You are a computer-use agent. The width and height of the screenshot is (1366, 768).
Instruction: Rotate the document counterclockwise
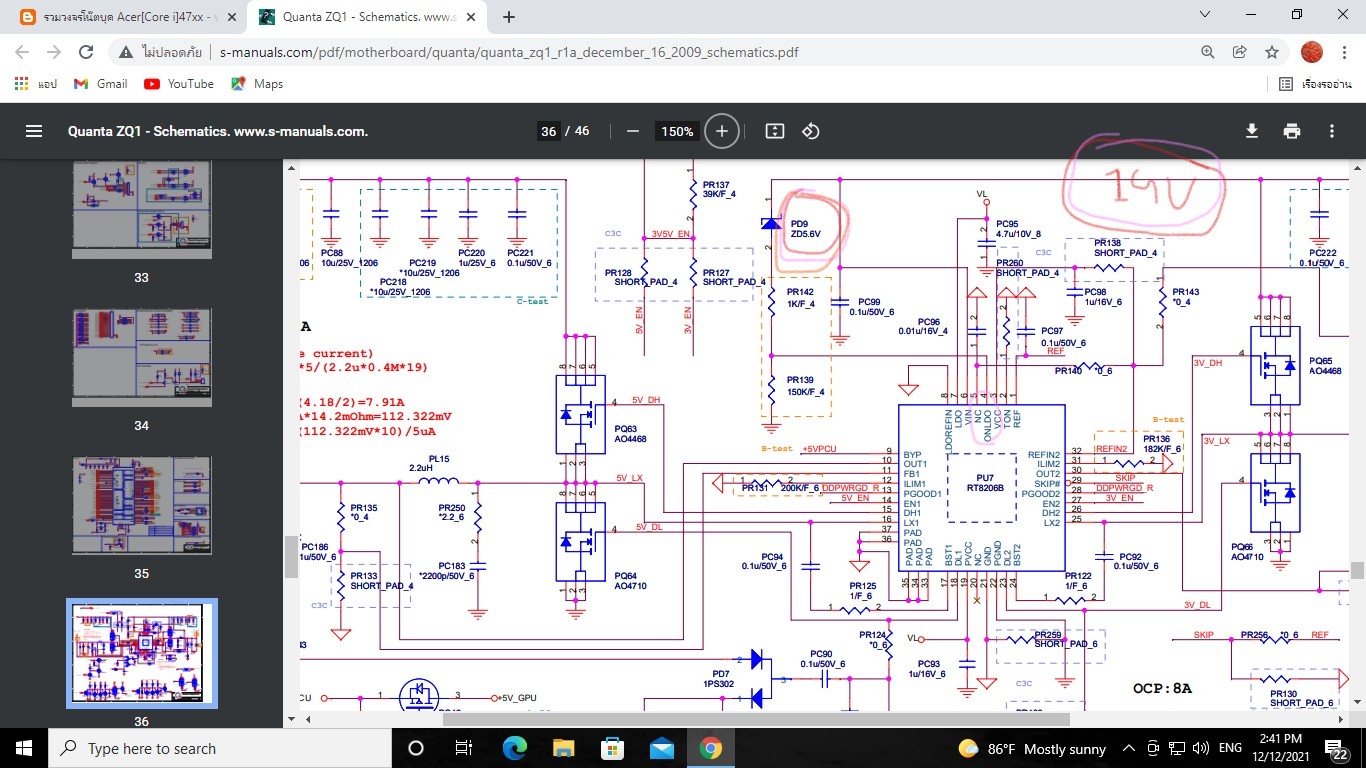811,131
